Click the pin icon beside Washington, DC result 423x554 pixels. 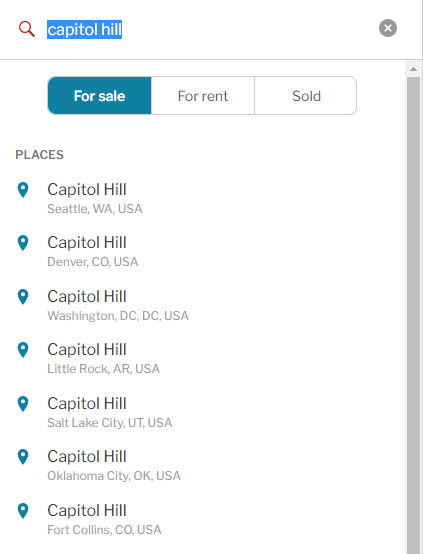coord(23,297)
